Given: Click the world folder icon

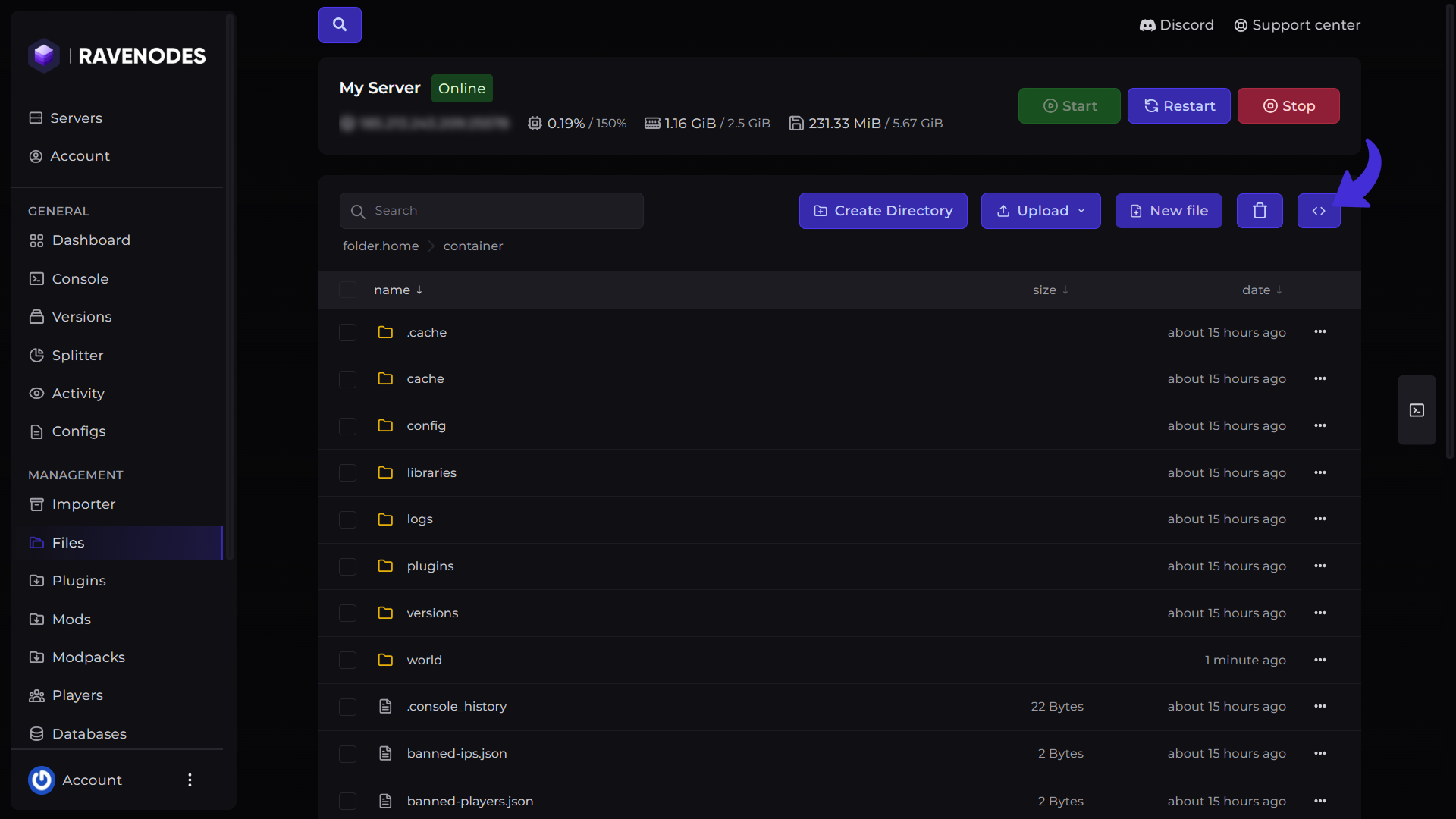Looking at the screenshot, I should point(385,660).
